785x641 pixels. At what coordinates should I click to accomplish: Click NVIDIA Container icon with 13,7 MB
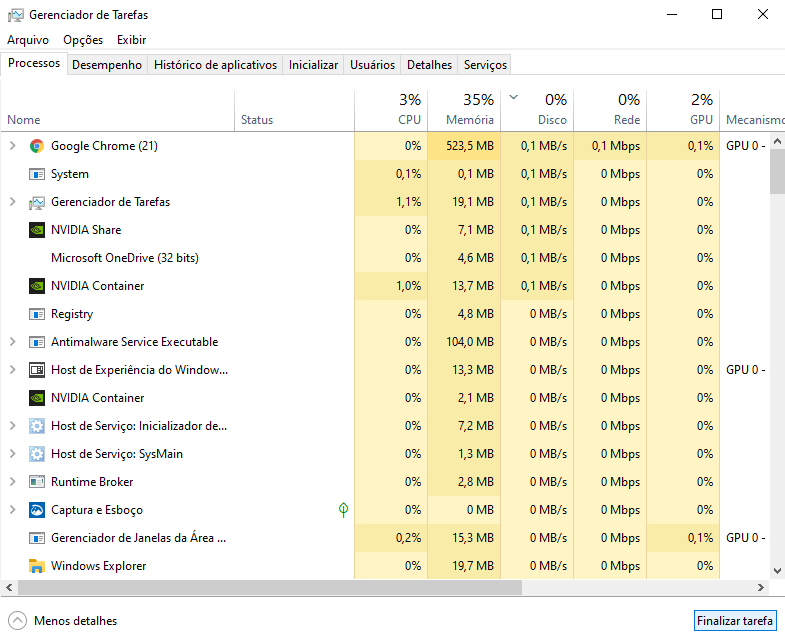click(37, 286)
